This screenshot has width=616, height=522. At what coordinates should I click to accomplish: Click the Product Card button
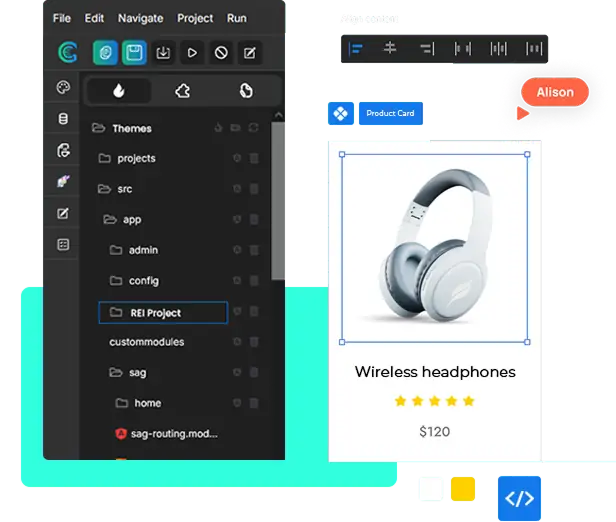pyautogui.click(x=390, y=114)
